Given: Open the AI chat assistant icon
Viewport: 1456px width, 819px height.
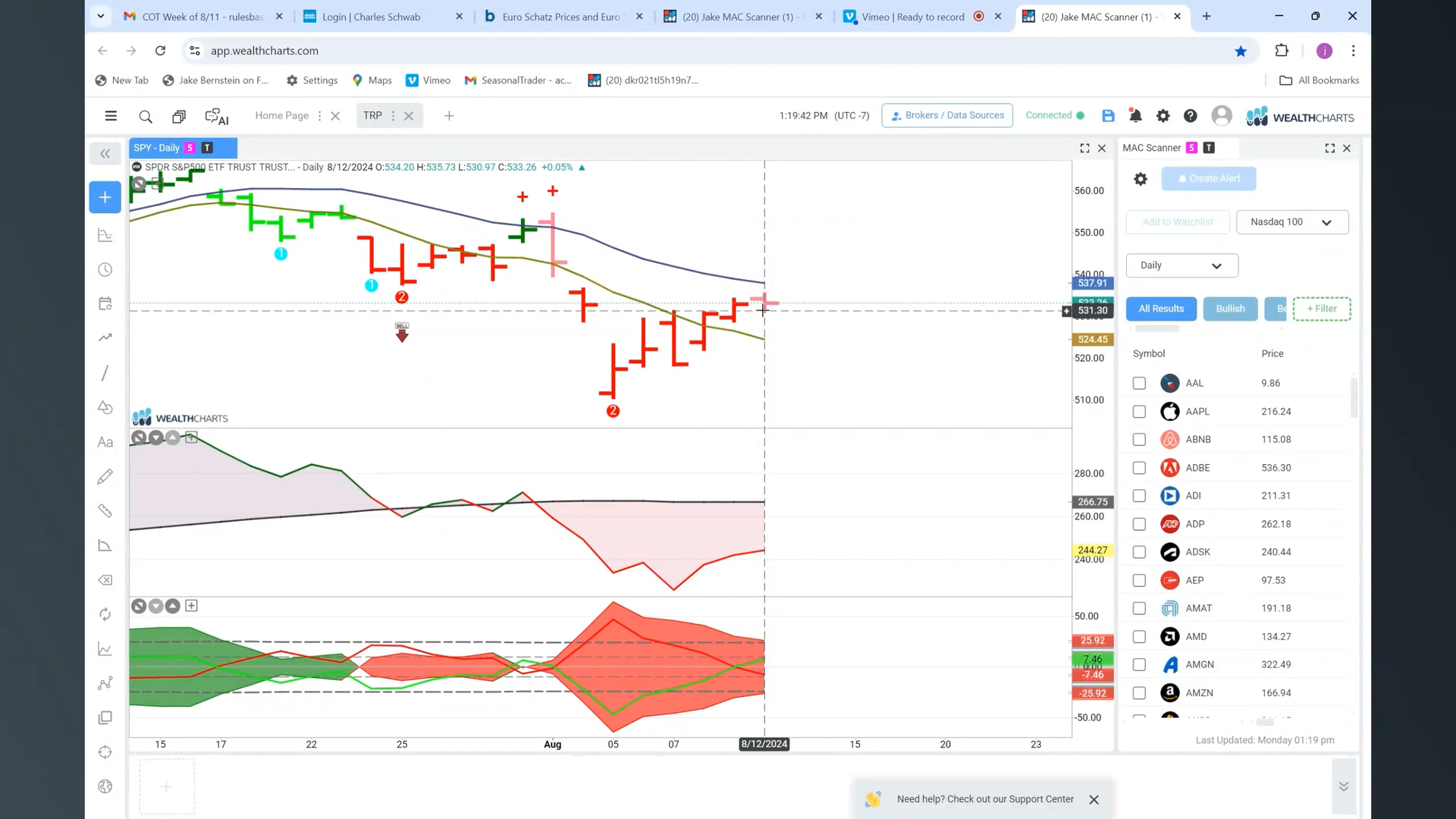Looking at the screenshot, I should tap(217, 116).
